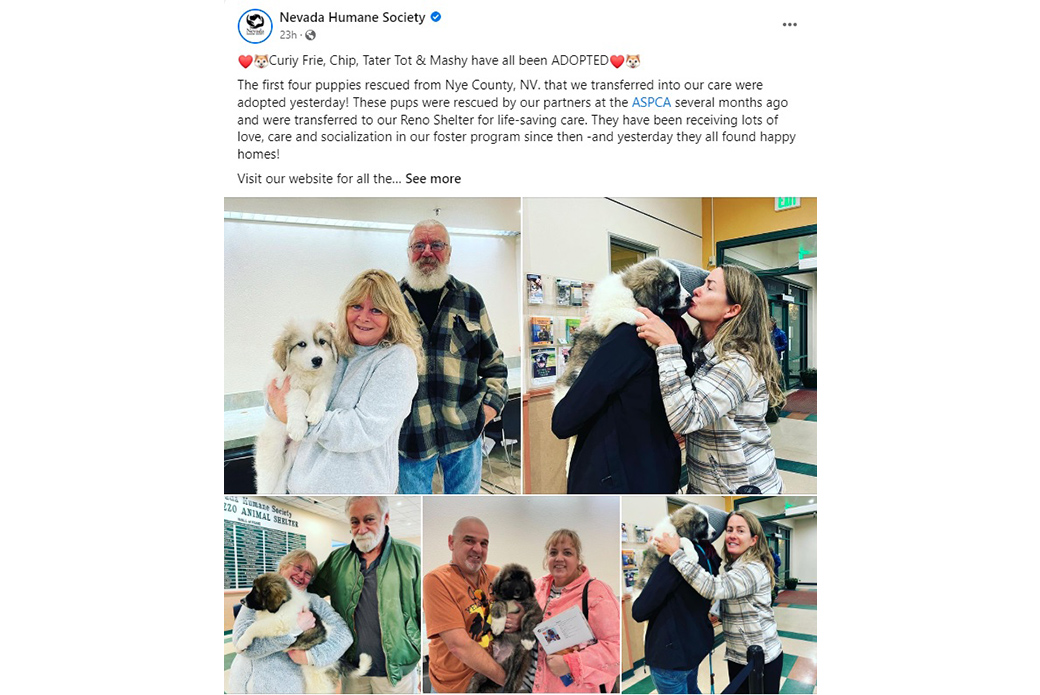Click the paragraph about Nye County puppies

(x=517, y=119)
